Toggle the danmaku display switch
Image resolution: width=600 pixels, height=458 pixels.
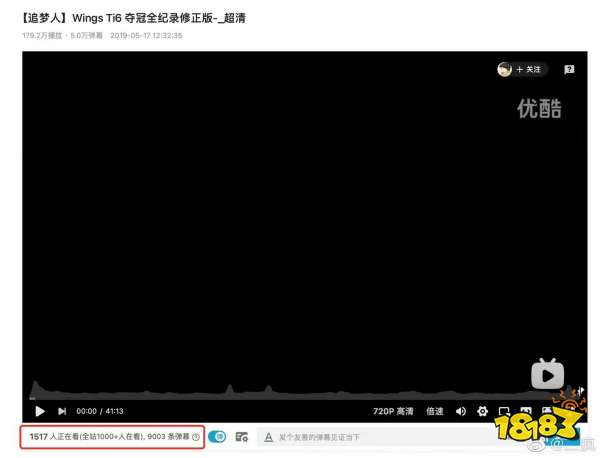(x=217, y=437)
